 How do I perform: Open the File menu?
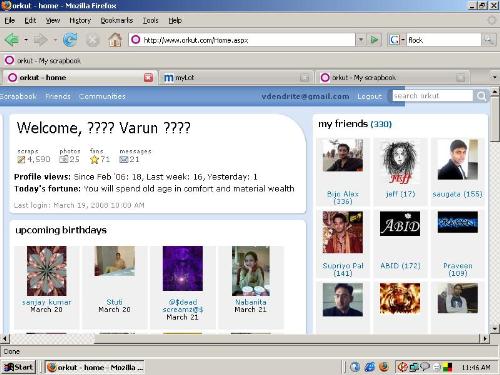point(9,21)
